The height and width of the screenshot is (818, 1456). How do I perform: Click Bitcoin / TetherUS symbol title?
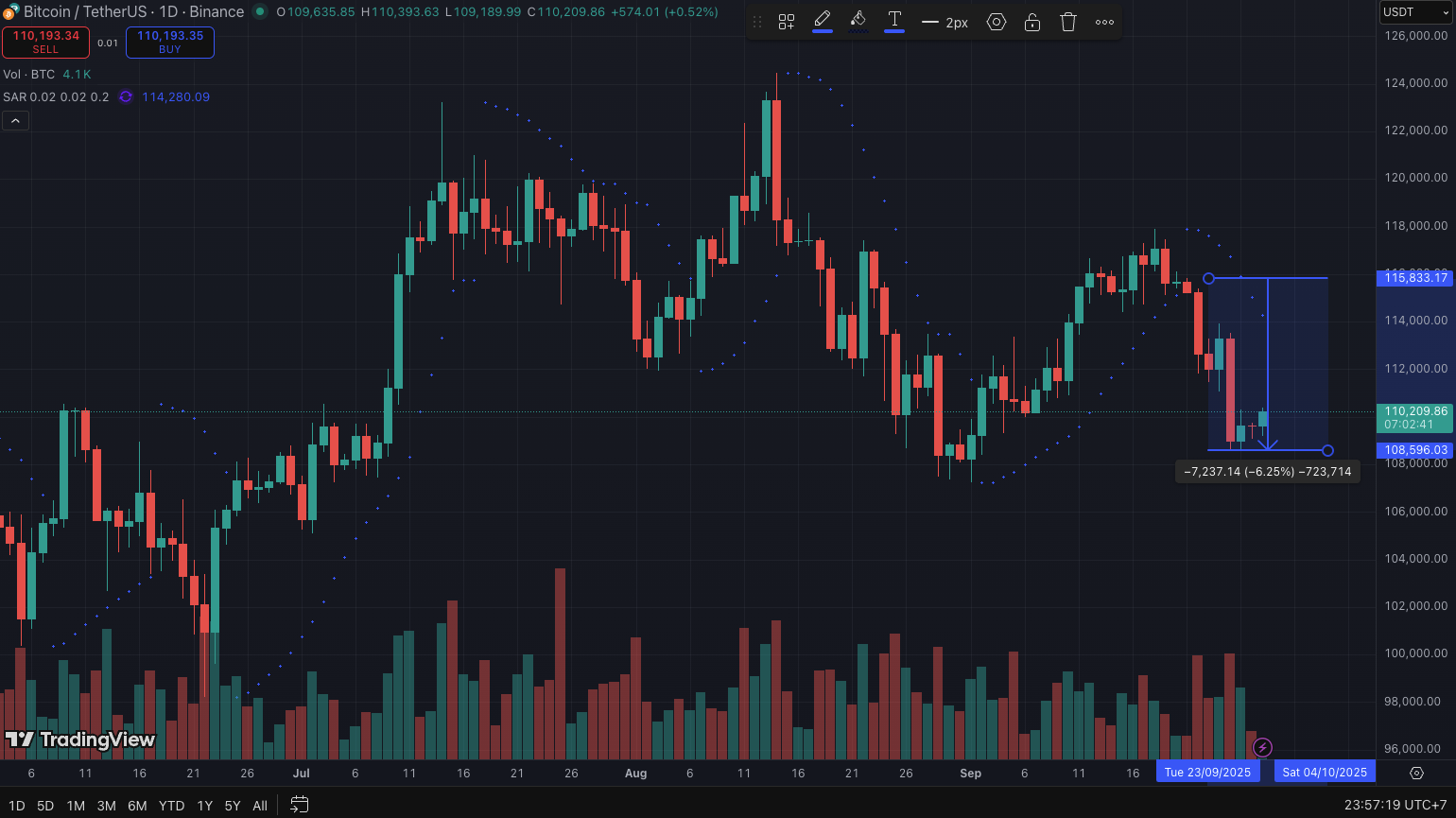tap(88, 12)
